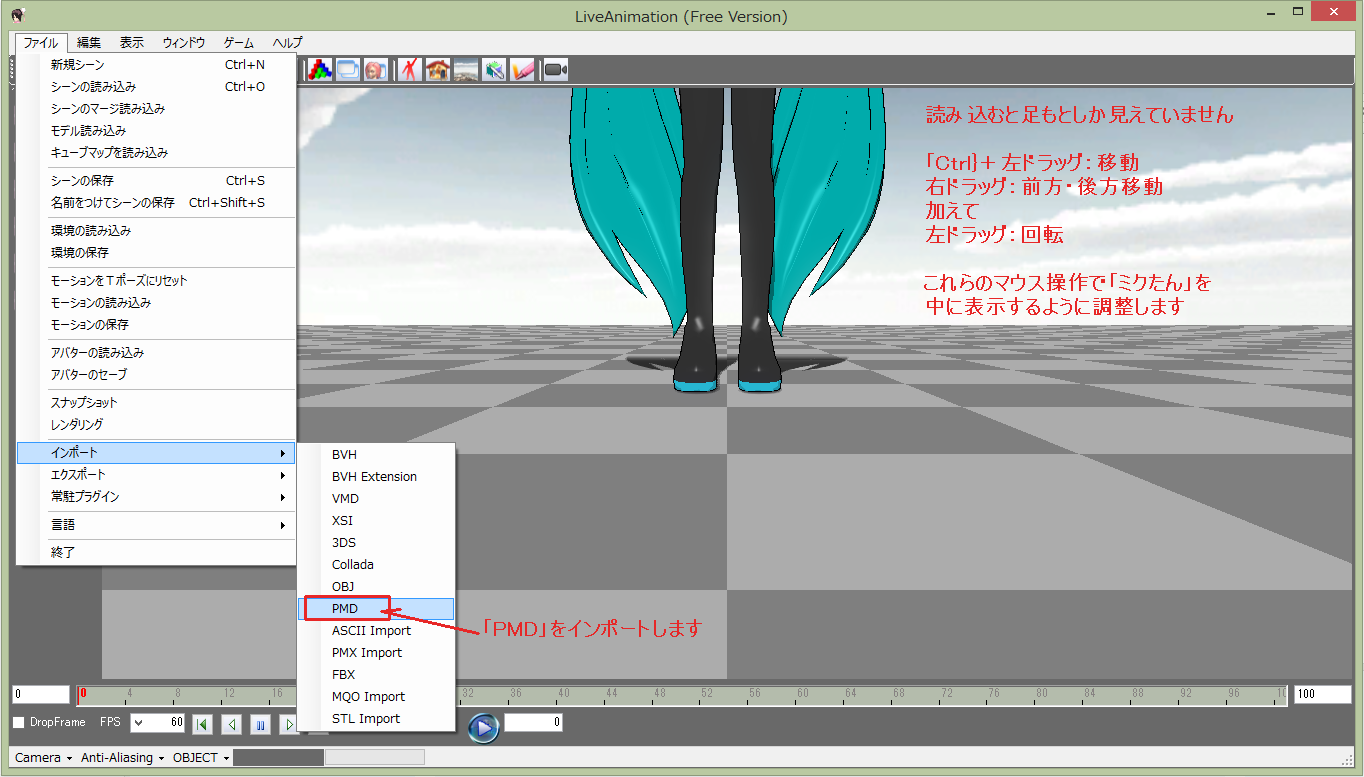Choose VMD in the import submenu

(x=377, y=499)
